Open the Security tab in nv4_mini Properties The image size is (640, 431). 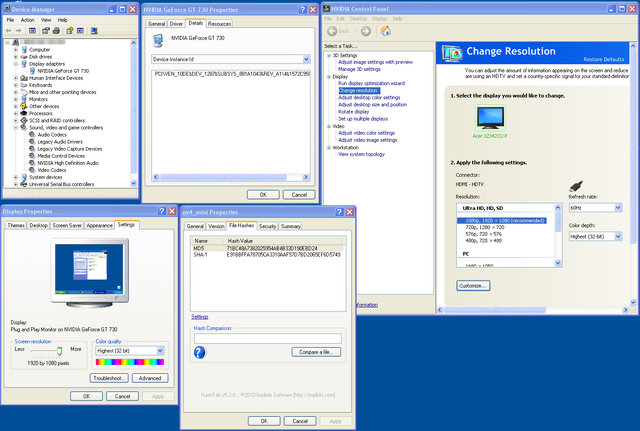(x=267, y=226)
